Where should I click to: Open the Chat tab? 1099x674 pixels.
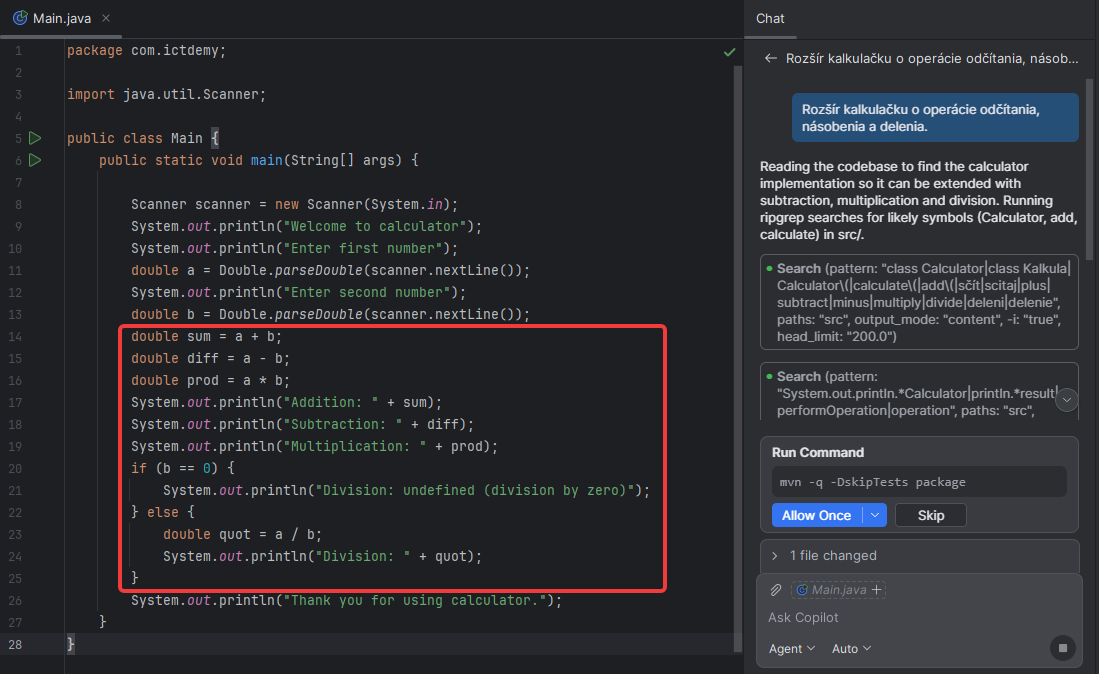770,19
